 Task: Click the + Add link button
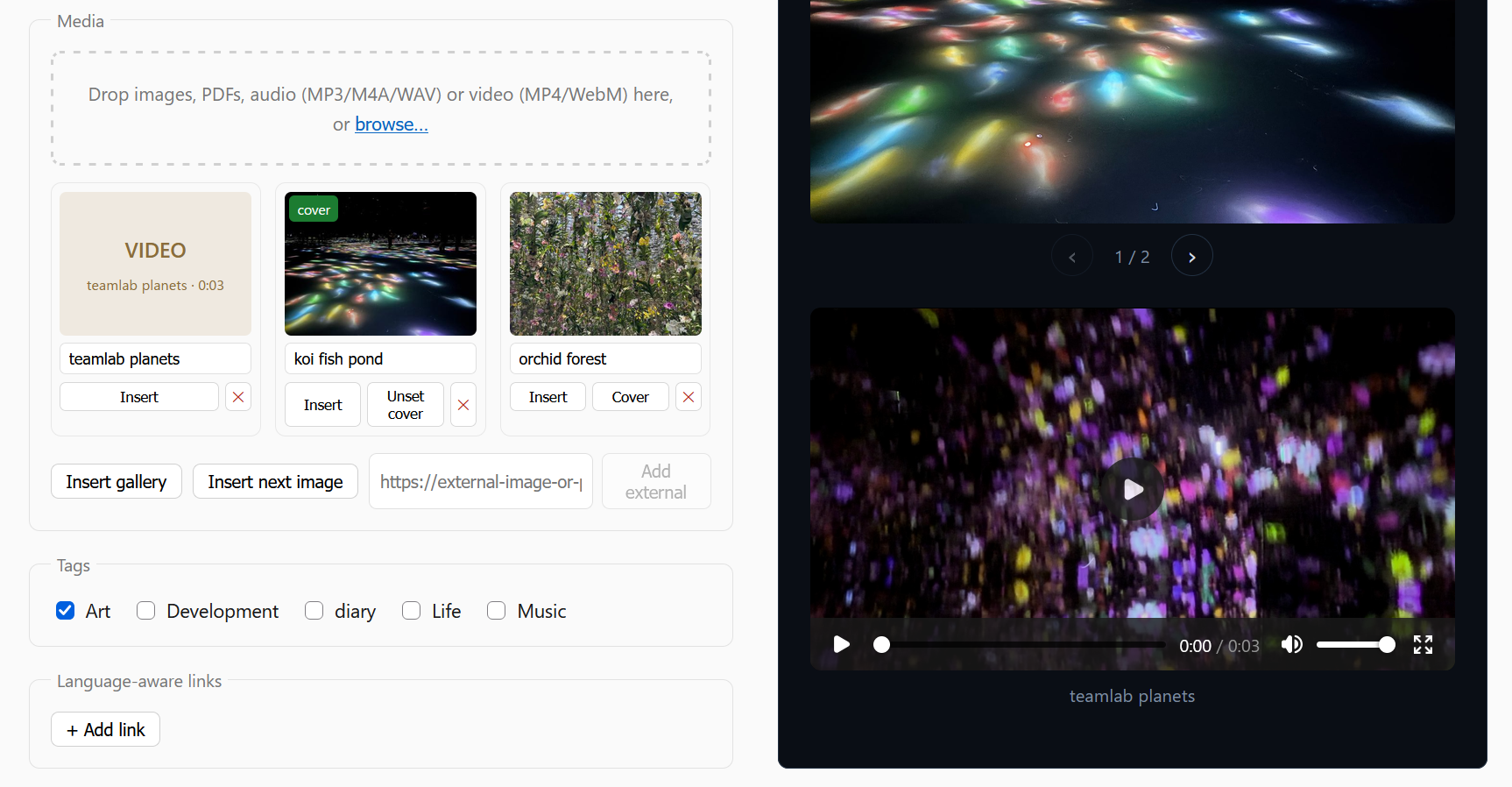105,729
